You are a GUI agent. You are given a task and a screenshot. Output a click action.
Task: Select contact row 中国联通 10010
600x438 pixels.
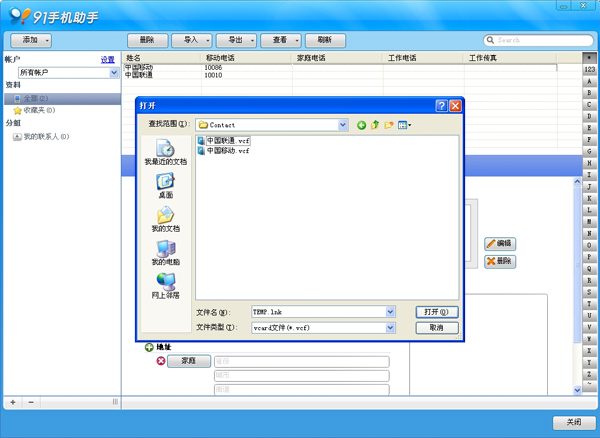[x=340, y=76]
